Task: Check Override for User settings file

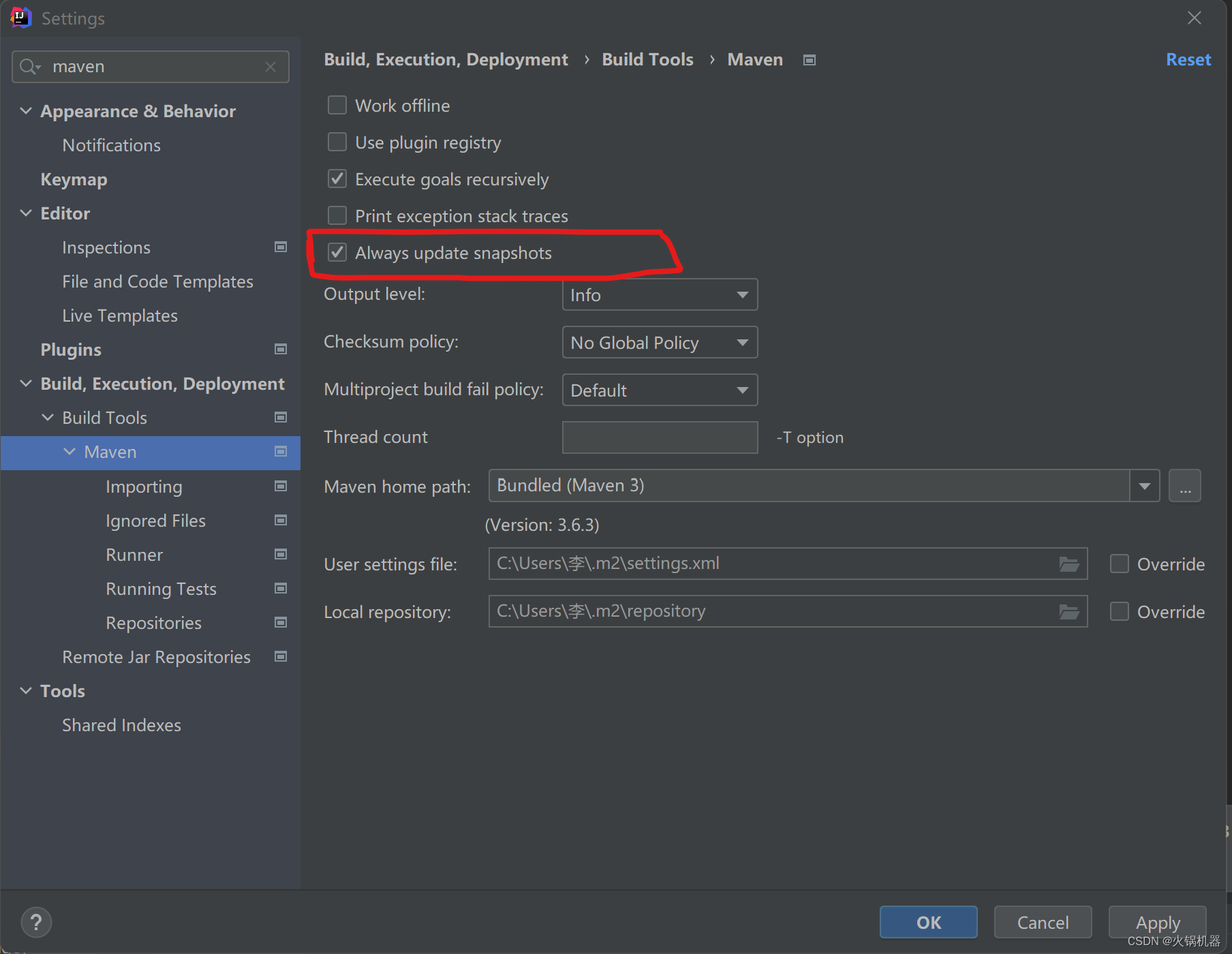Action: coord(1120,564)
